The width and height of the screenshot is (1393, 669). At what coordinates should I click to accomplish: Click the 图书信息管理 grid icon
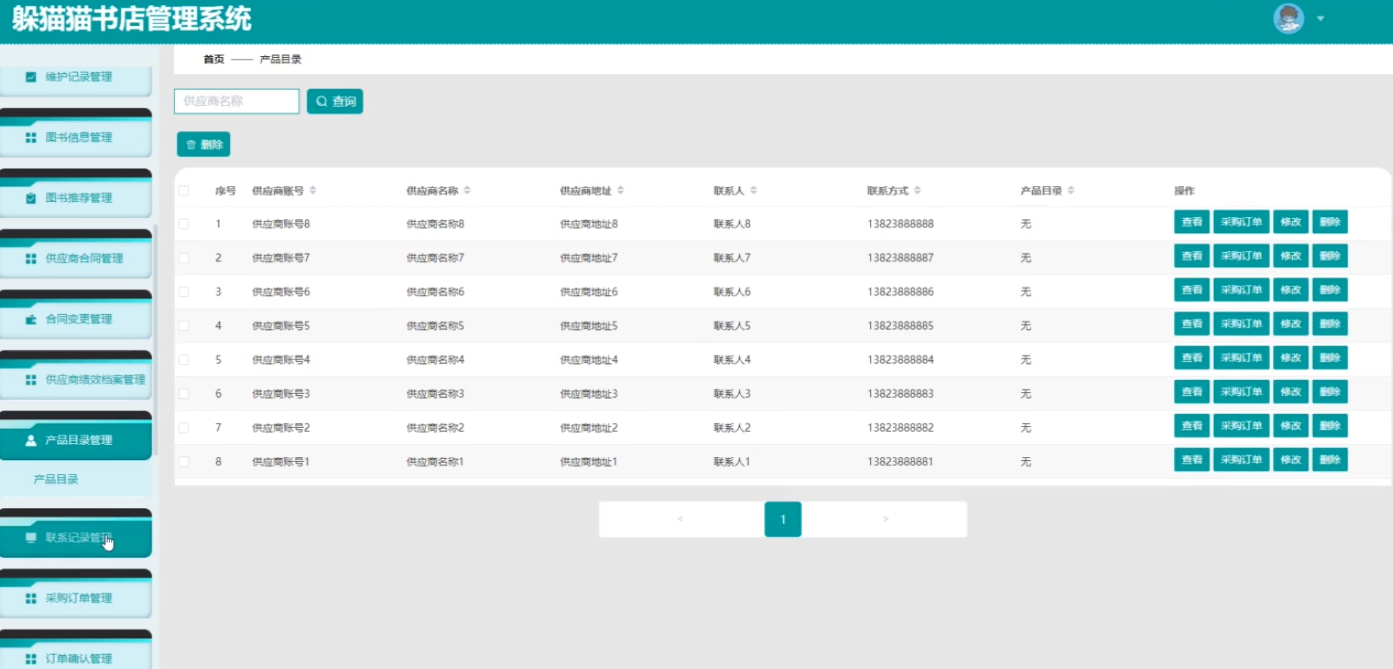point(31,138)
